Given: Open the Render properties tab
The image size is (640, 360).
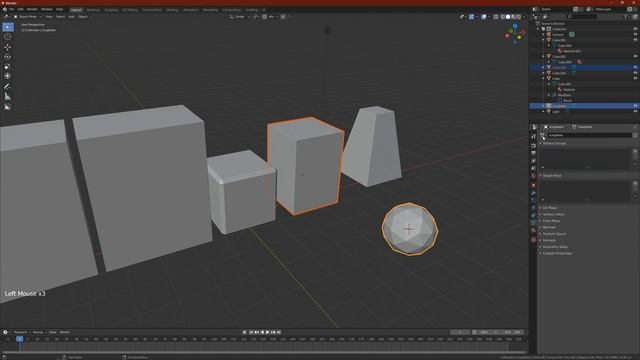Looking at the screenshot, I should click(533, 146).
